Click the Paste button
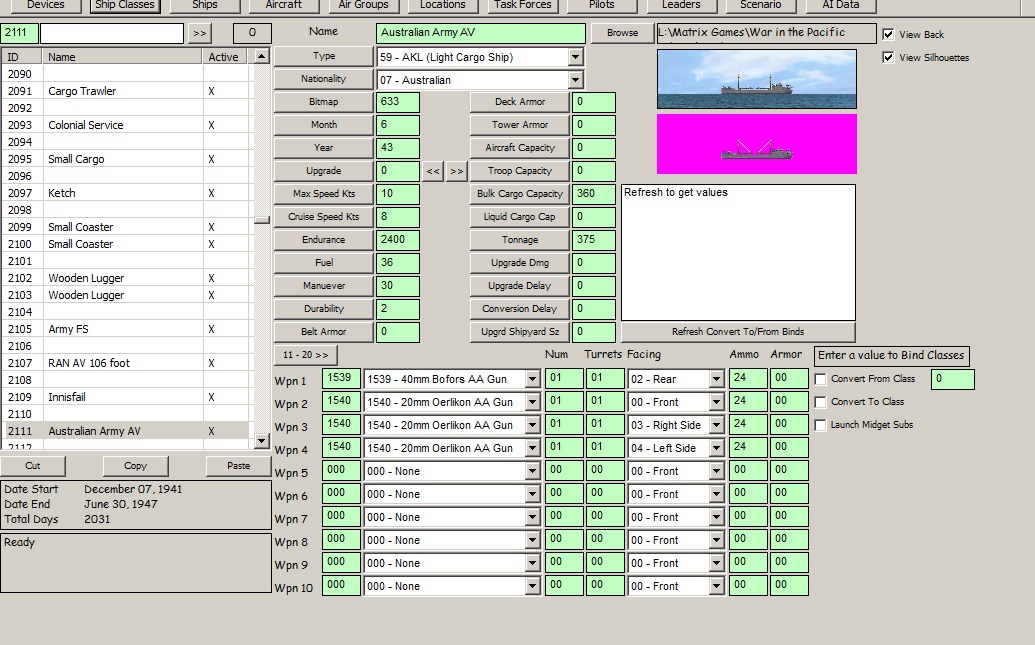Viewport: 1035px width, 645px height. (238, 465)
